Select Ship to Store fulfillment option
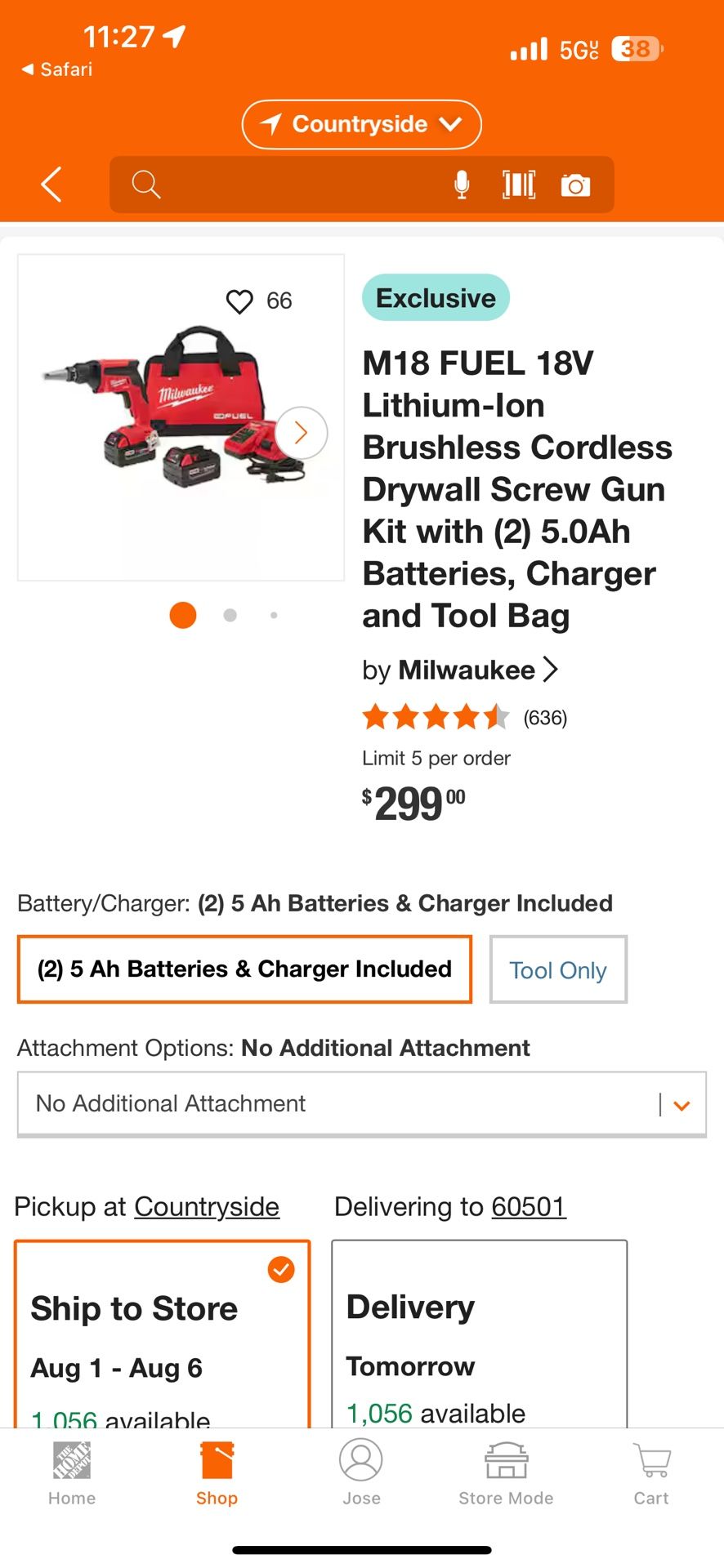The image size is (724, 1568). click(x=162, y=1334)
